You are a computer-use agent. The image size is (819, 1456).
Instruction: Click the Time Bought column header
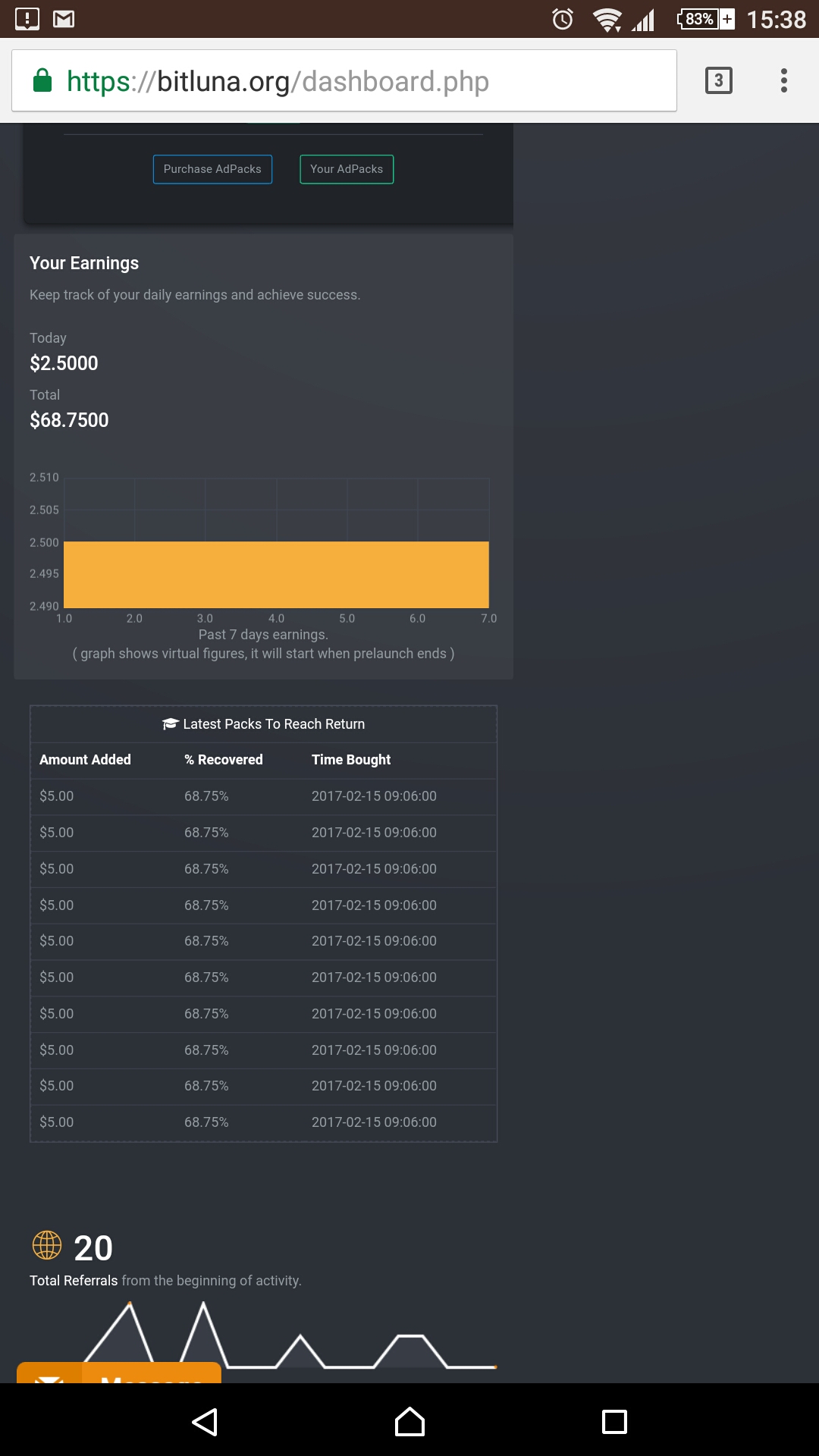tap(351, 760)
